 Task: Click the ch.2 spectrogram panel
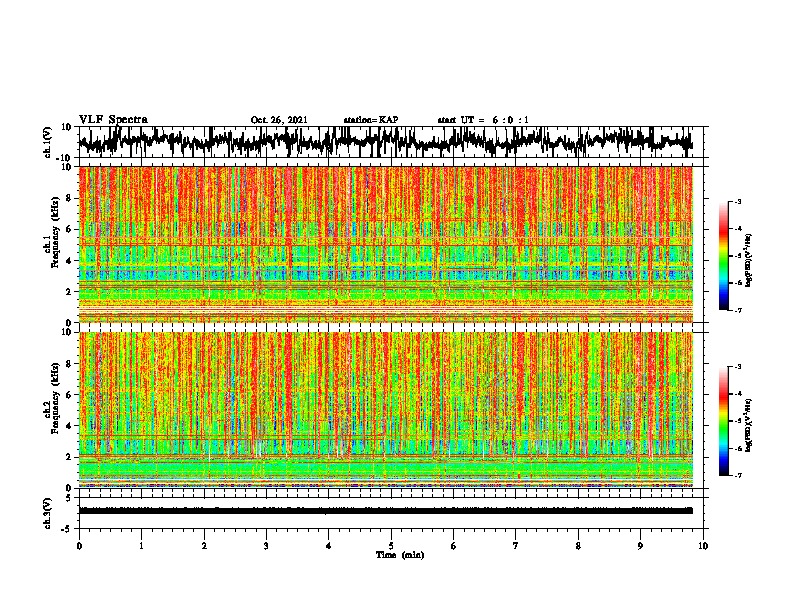point(386,410)
